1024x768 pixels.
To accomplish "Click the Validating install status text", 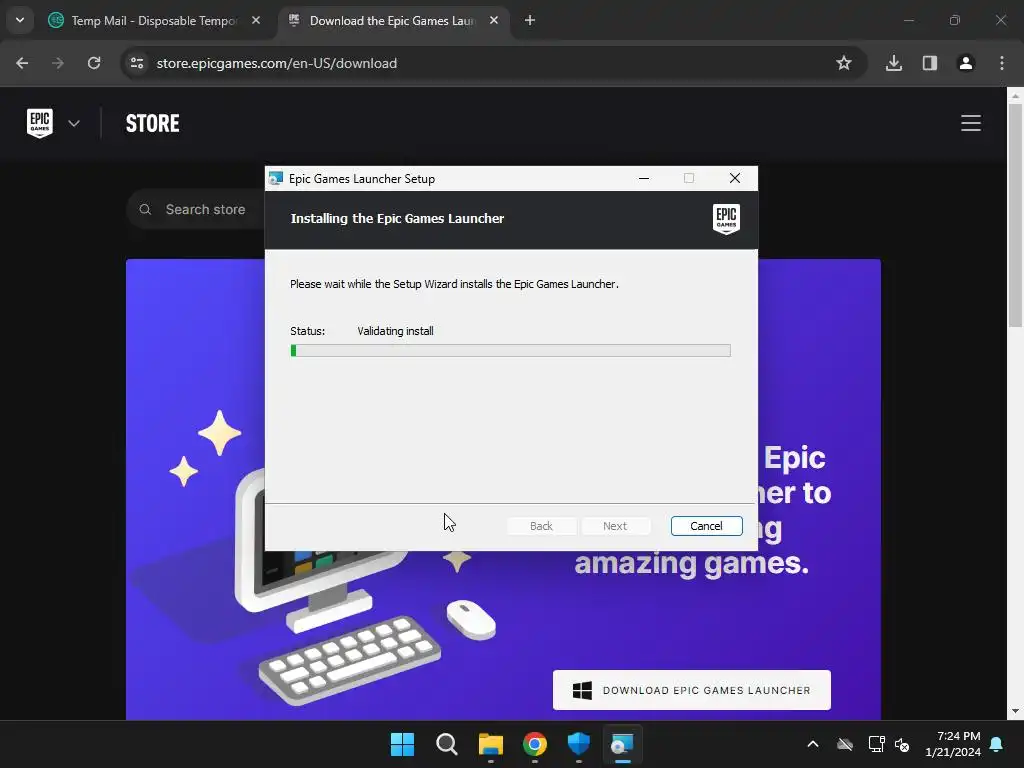I will tap(395, 331).
